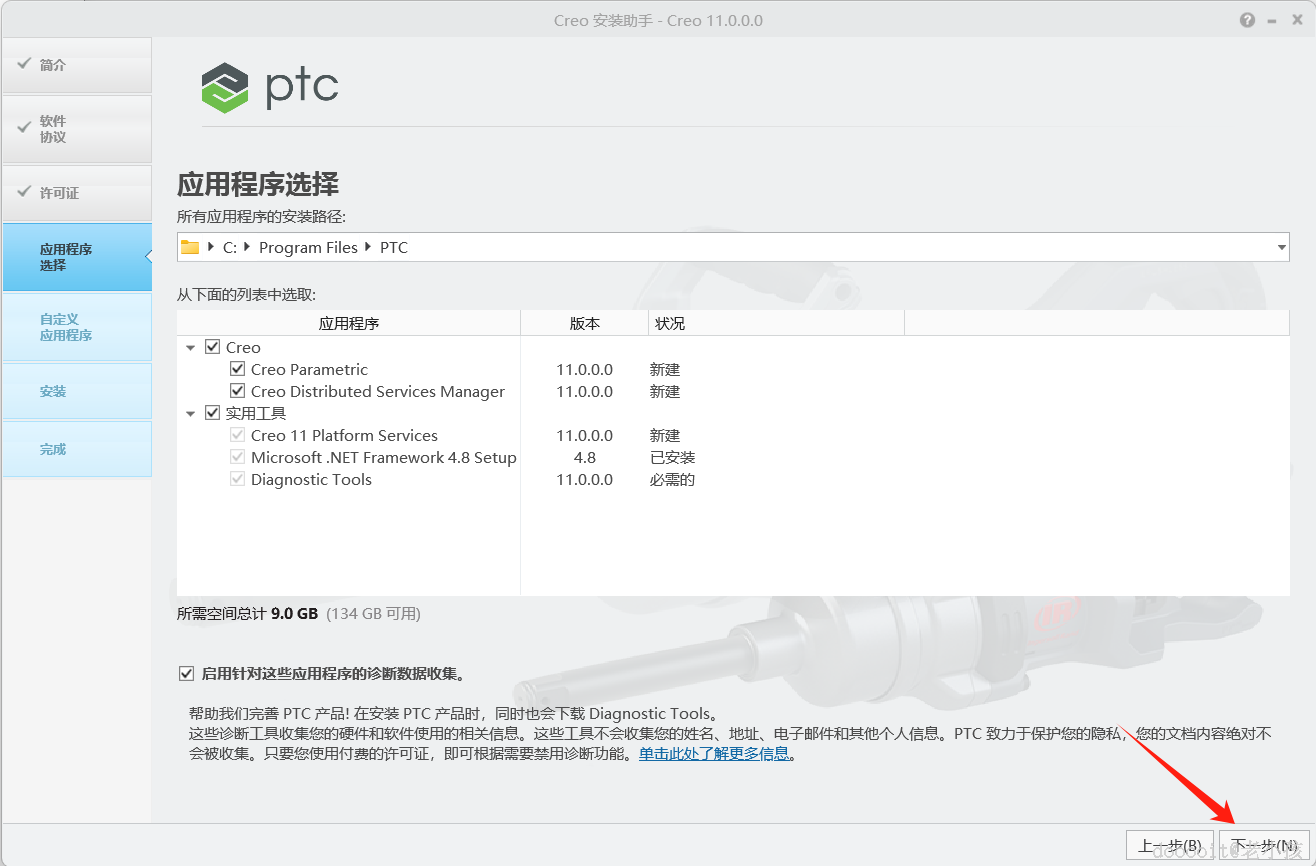Go to the 自定义应用程序 step
This screenshot has width=1316, height=866.
tap(77, 327)
